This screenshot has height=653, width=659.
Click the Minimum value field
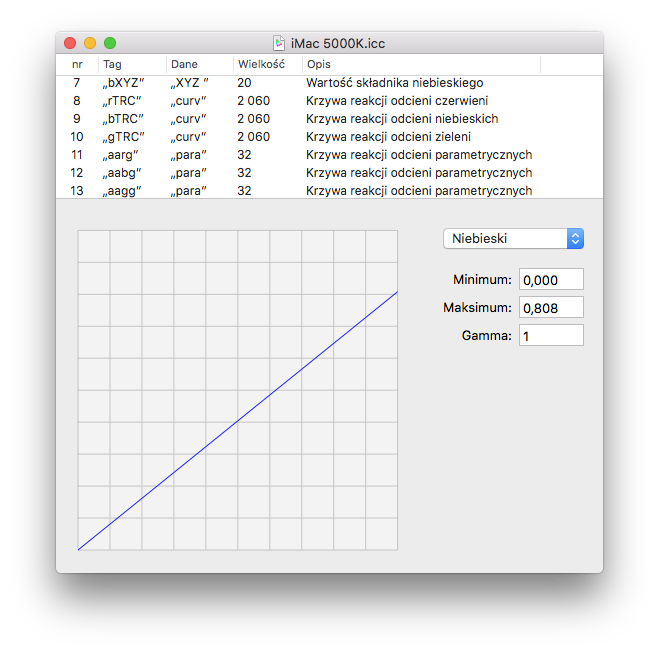[x=551, y=280]
